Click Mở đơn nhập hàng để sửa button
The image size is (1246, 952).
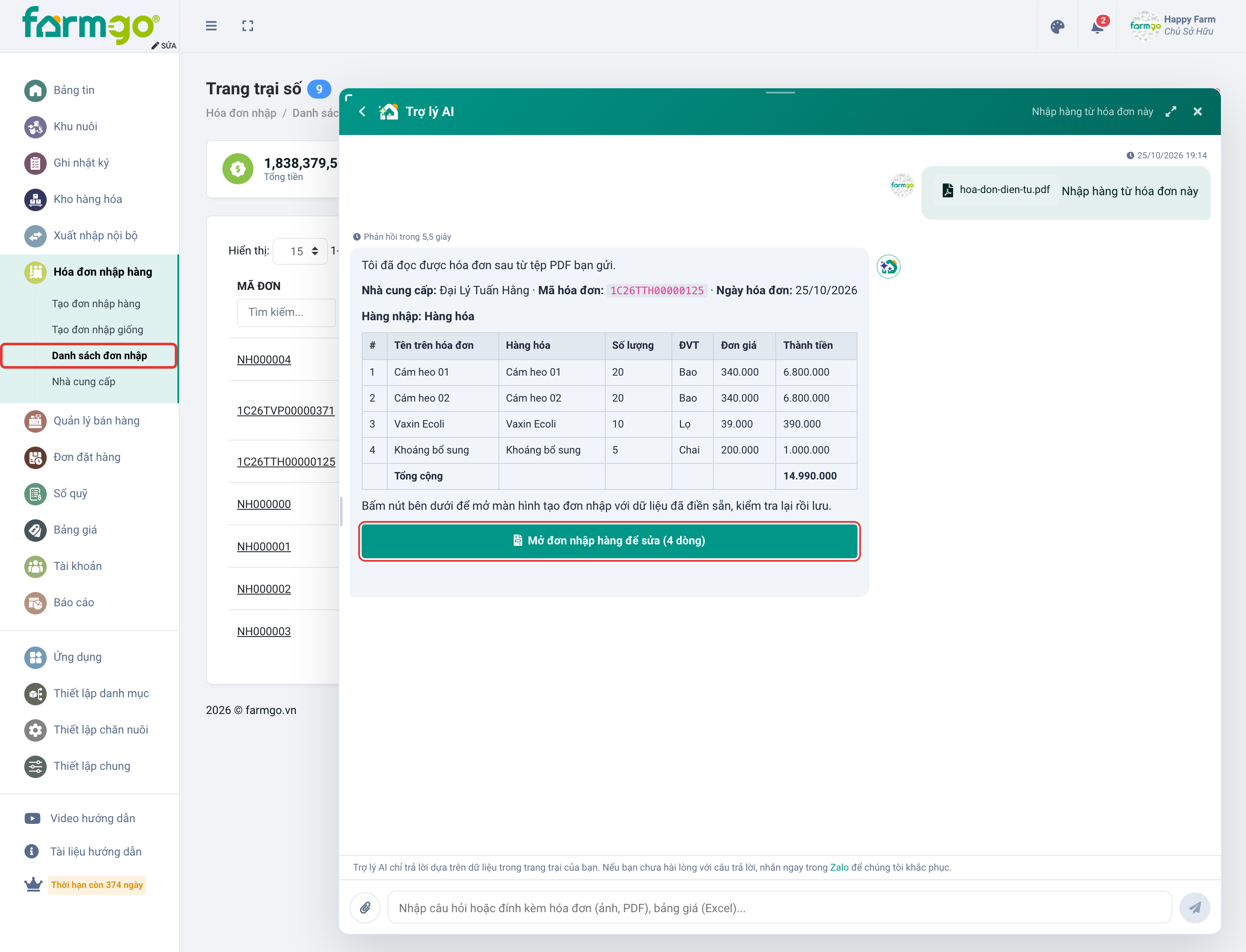pos(609,540)
